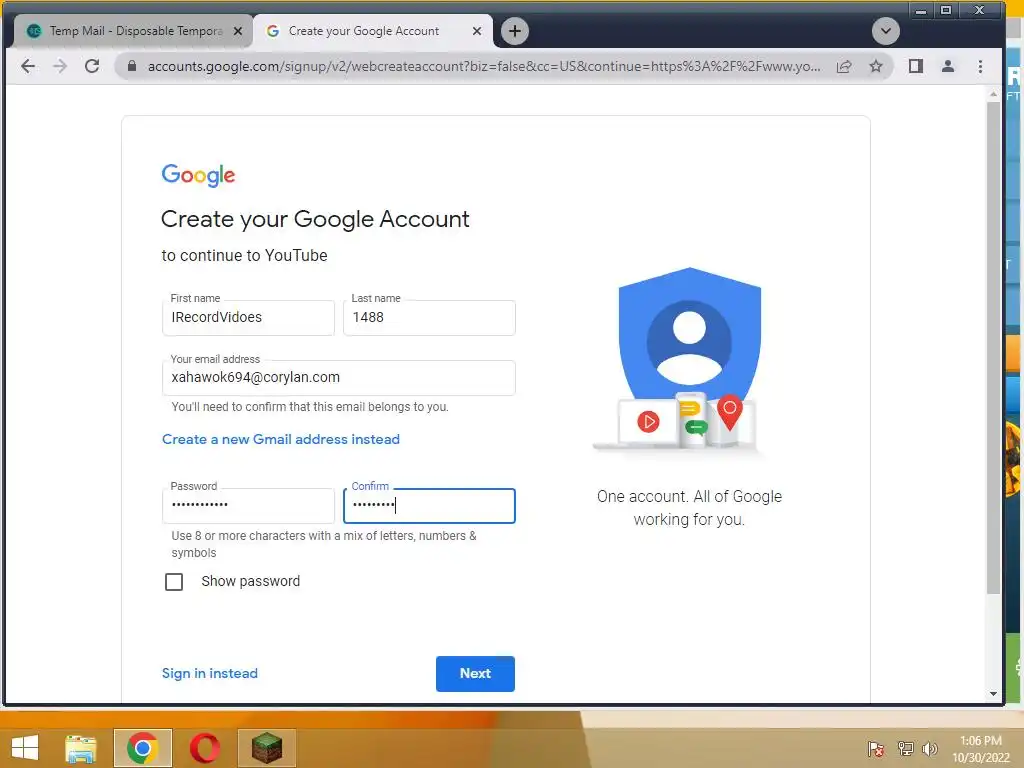Viewport: 1024px width, 768px height.
Task: Click the share page icon in address bar
Action: [844, 66]
